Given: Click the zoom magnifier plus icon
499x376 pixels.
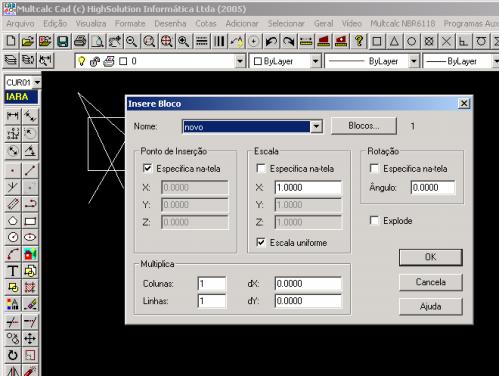Looking at the screenshot, I should (184, 41).
